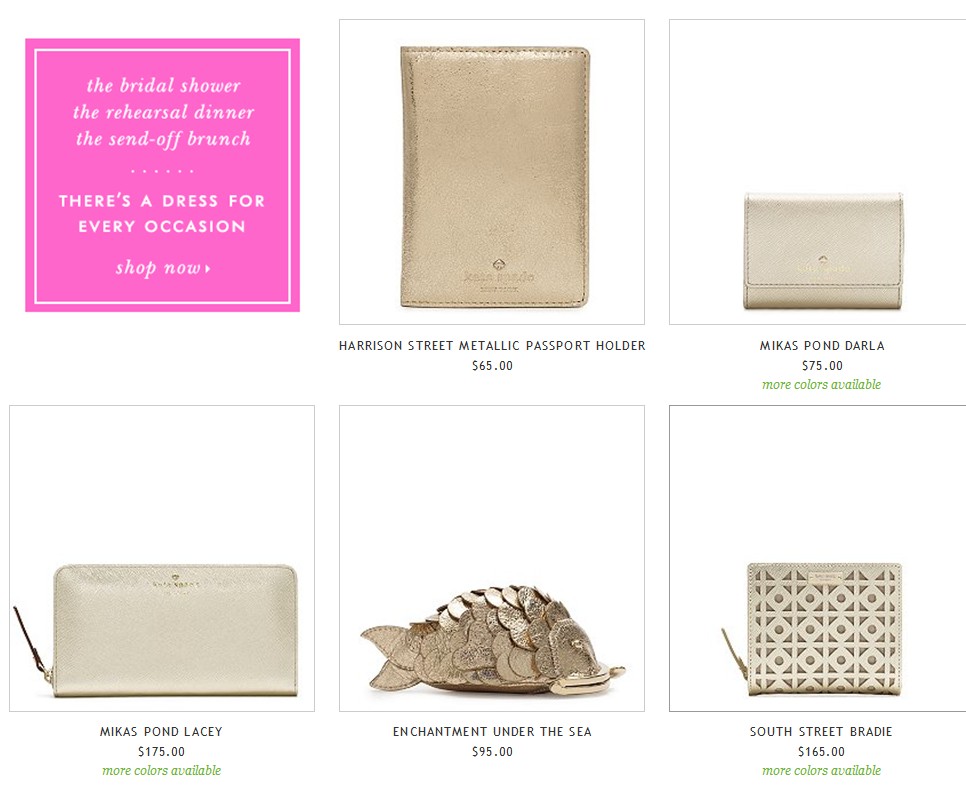The width and height of the screenshot is (966, 788).
Task: Click the 'Mikas Pond Darla' product title
Action: click(822, 346)
